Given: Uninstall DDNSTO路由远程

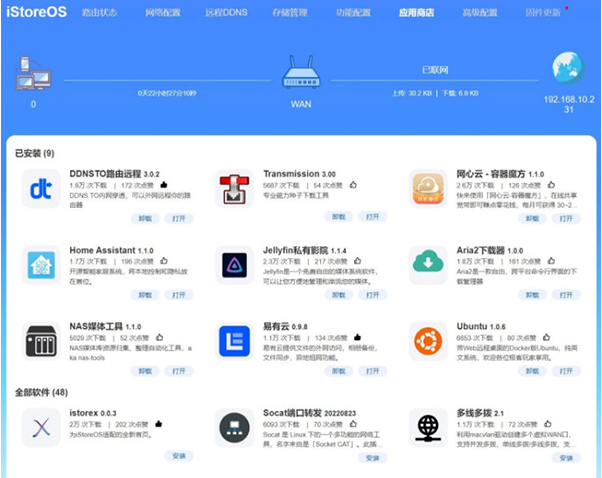Looking at the screenshot, I should [145, 218].
